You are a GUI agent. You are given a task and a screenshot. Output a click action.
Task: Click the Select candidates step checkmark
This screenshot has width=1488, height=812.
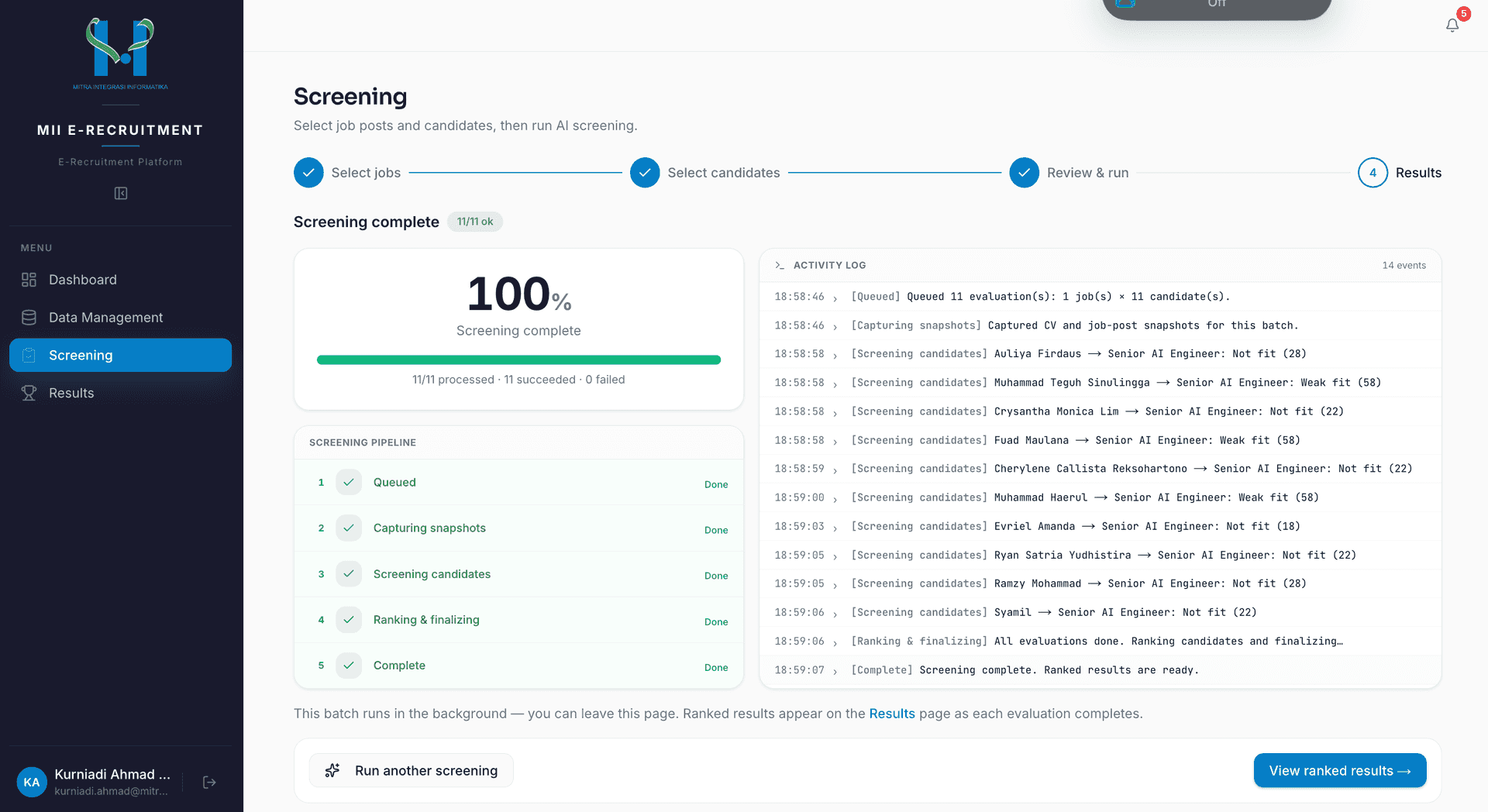tap(645, 173)
